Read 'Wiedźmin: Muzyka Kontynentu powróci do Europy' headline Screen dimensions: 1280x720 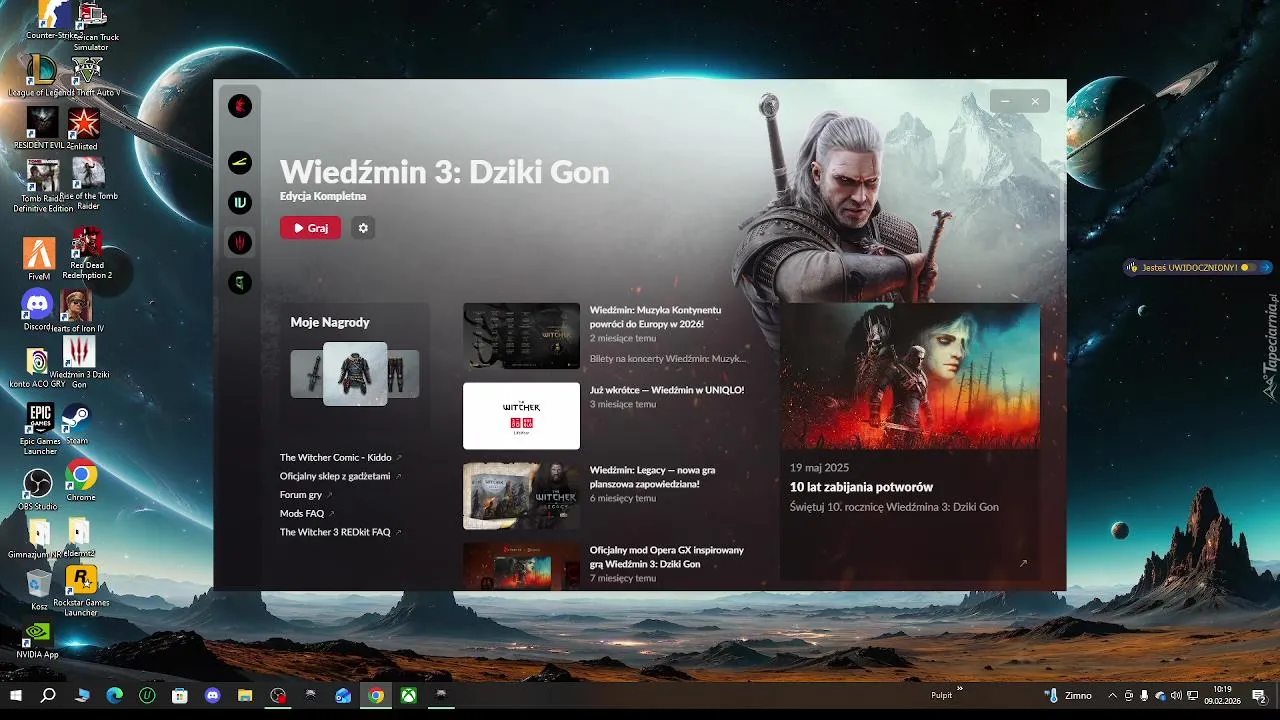655,317
